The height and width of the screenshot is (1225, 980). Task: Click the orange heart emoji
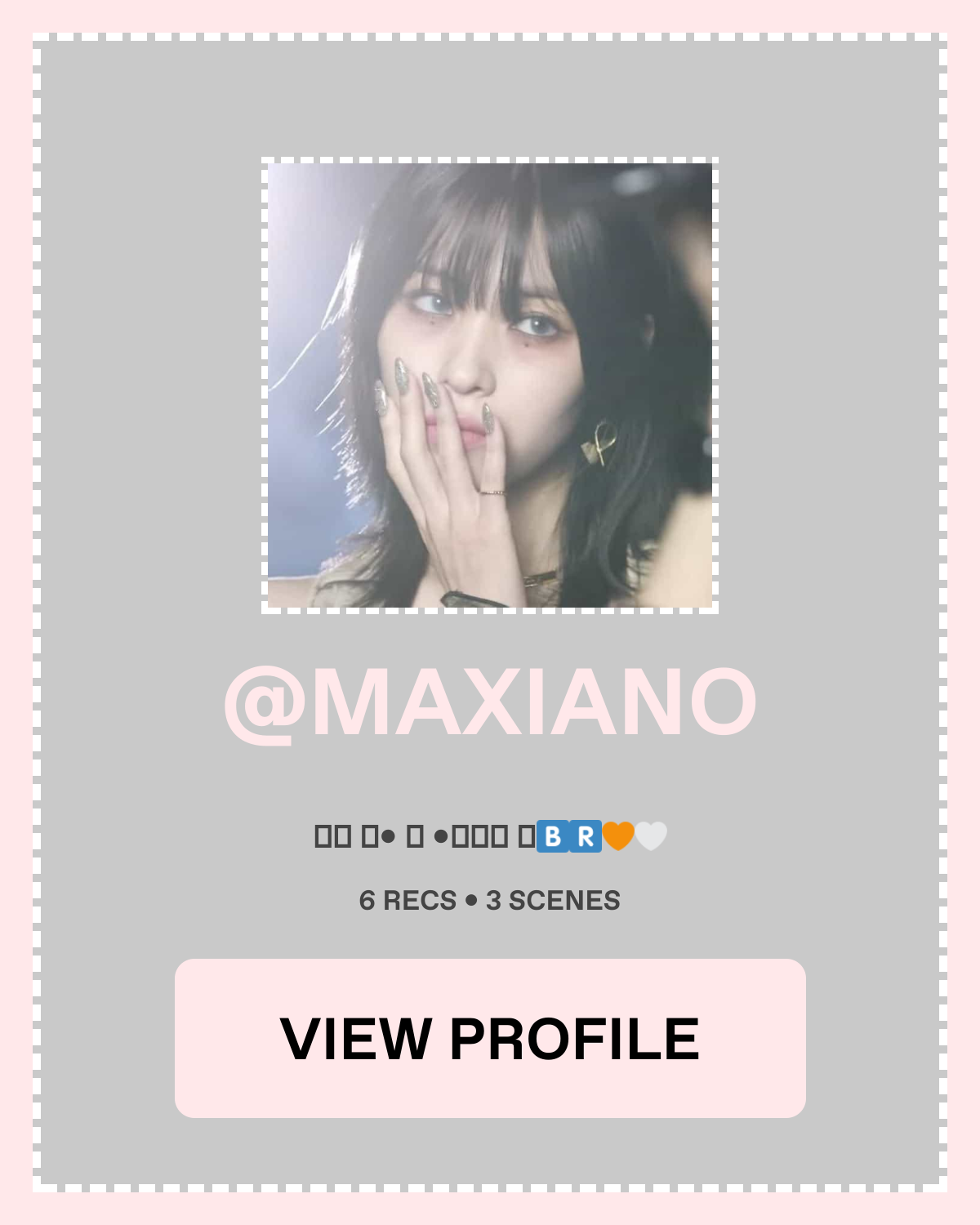tap(618, 836)
